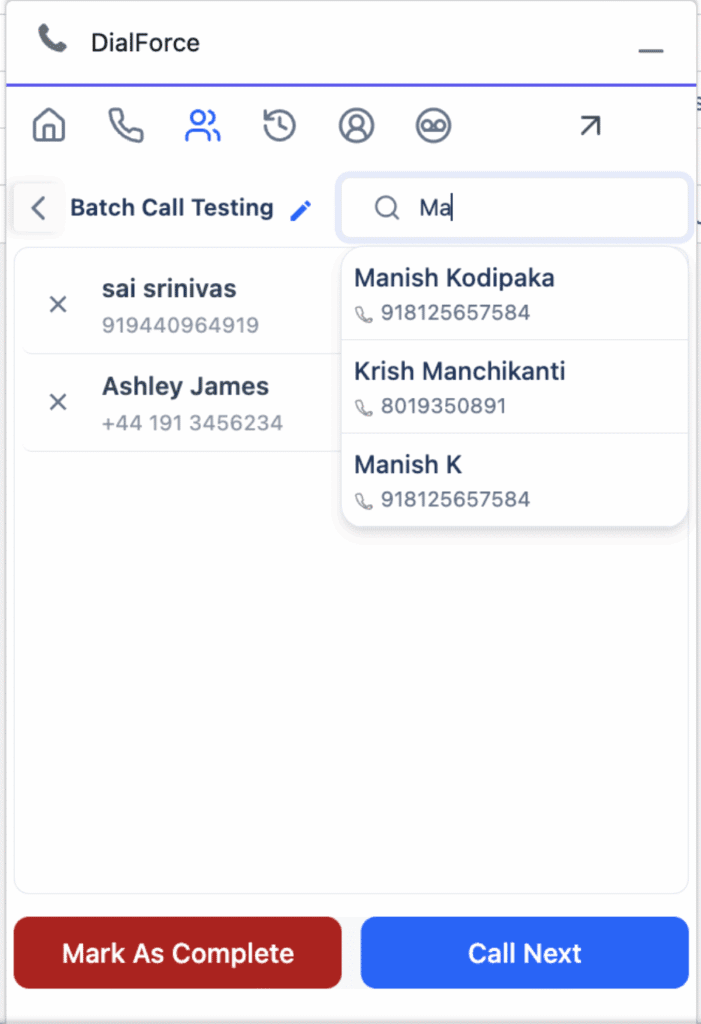The image size is (701, 1024).
Task: Click the Ashley James contact entry
Action: coord(192,402)
